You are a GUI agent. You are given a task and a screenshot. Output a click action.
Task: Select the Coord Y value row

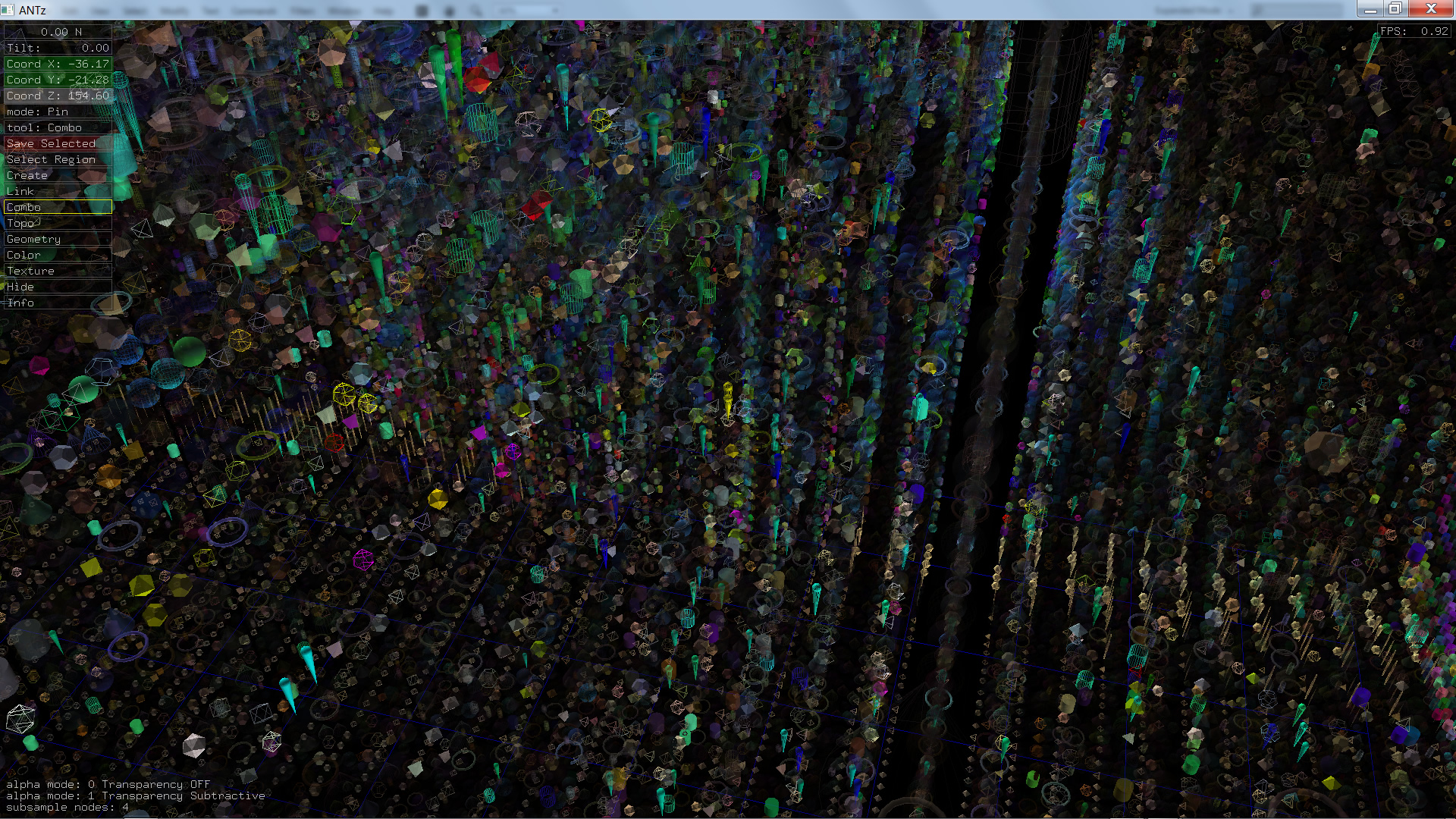pos(58,80)
